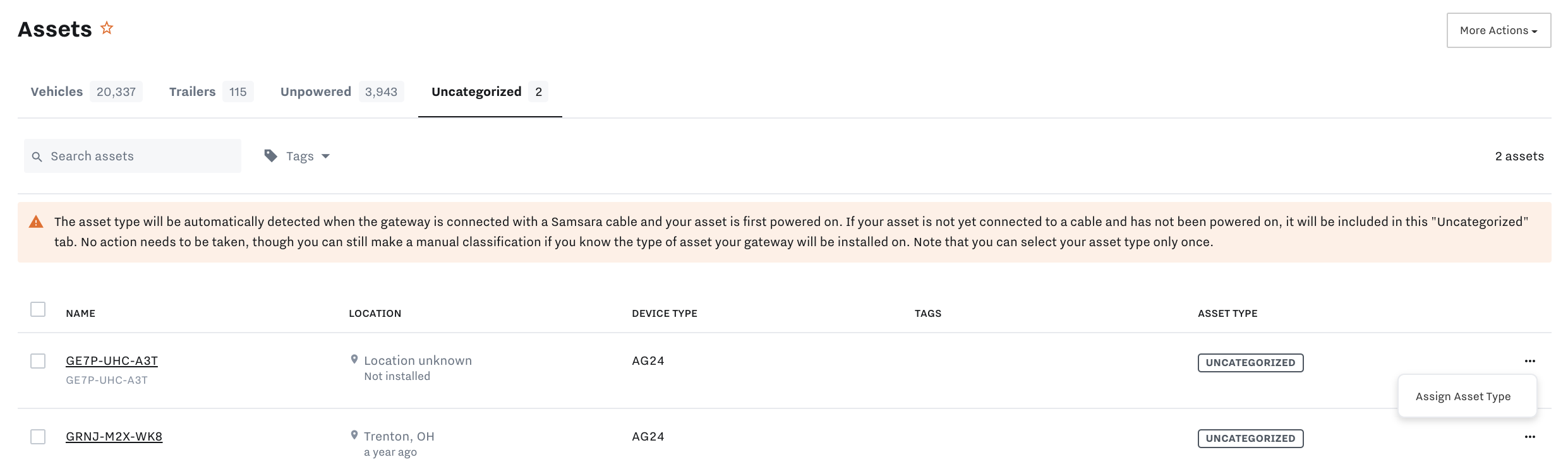Open the GRNJ-M2X-WK8 asset link
This screenshot has height=474, width=1568.
(114, 437)
